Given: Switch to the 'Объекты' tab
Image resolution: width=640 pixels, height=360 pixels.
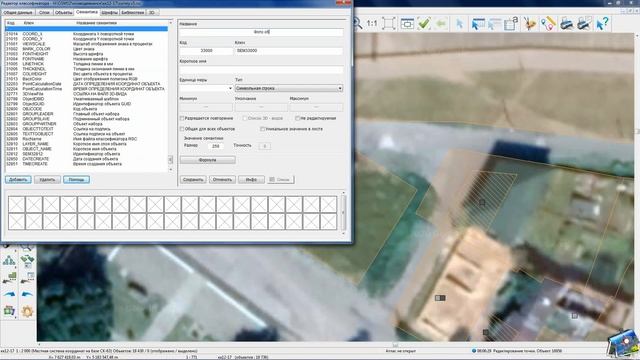Looking at the screenshot, I should point(64,13).
